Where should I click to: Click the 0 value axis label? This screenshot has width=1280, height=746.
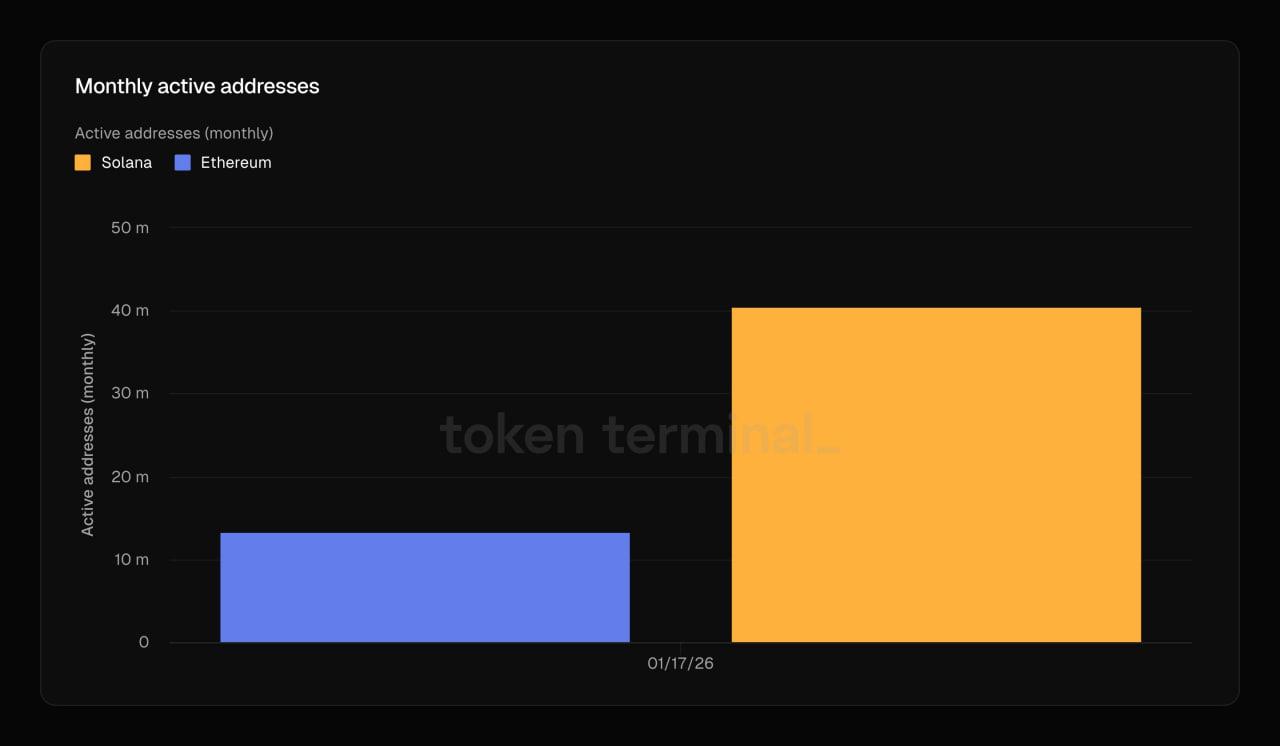point(144,642)
